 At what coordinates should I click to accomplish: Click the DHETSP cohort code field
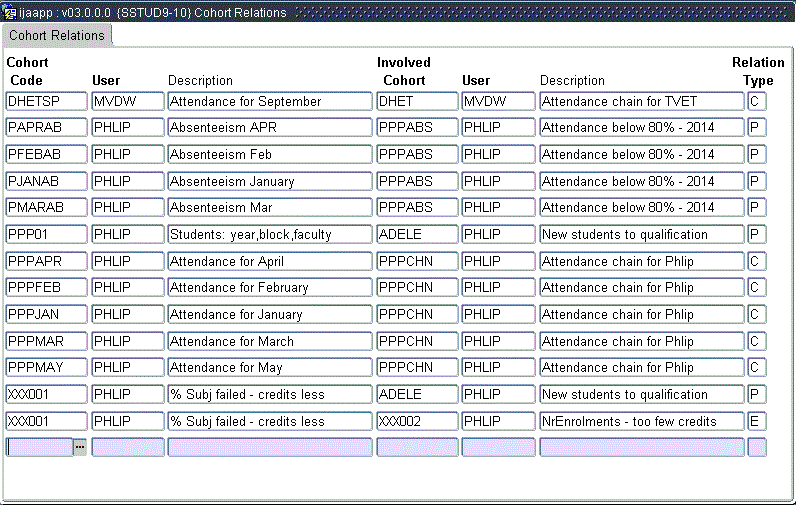[x=47, y=101]
